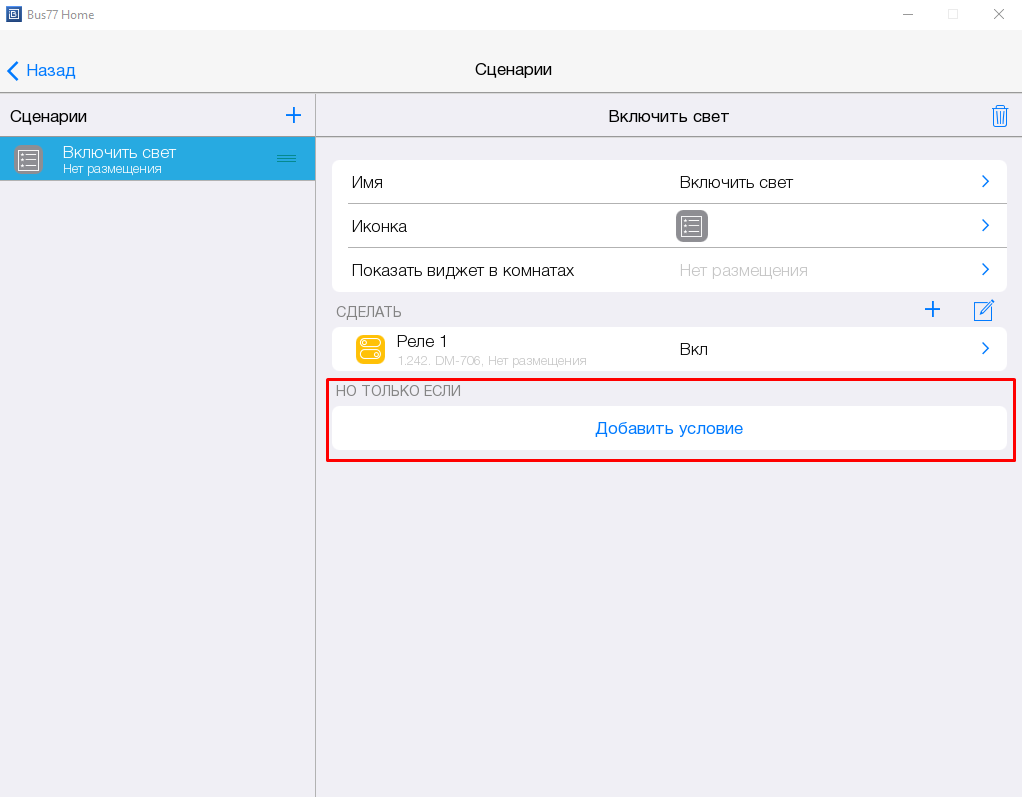Select Включить свет scenario in the list

(150, 159)
